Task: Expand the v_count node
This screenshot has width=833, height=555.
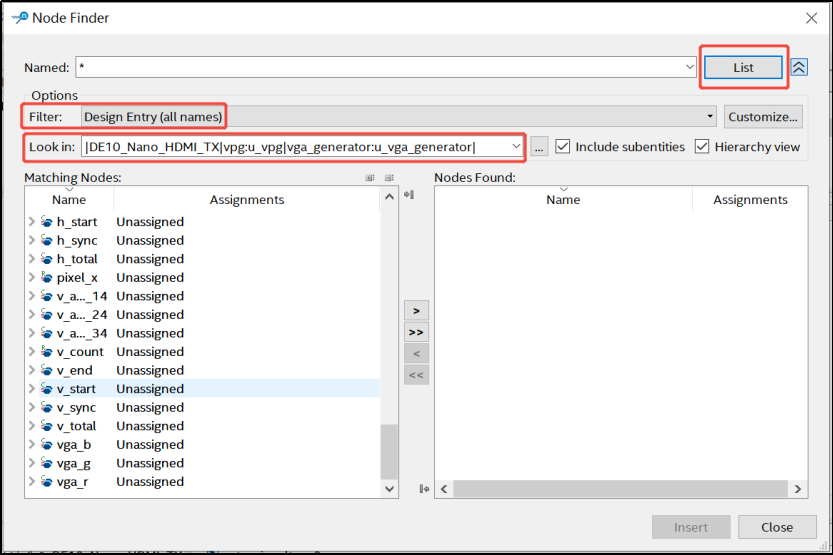Action: (31, 352)
